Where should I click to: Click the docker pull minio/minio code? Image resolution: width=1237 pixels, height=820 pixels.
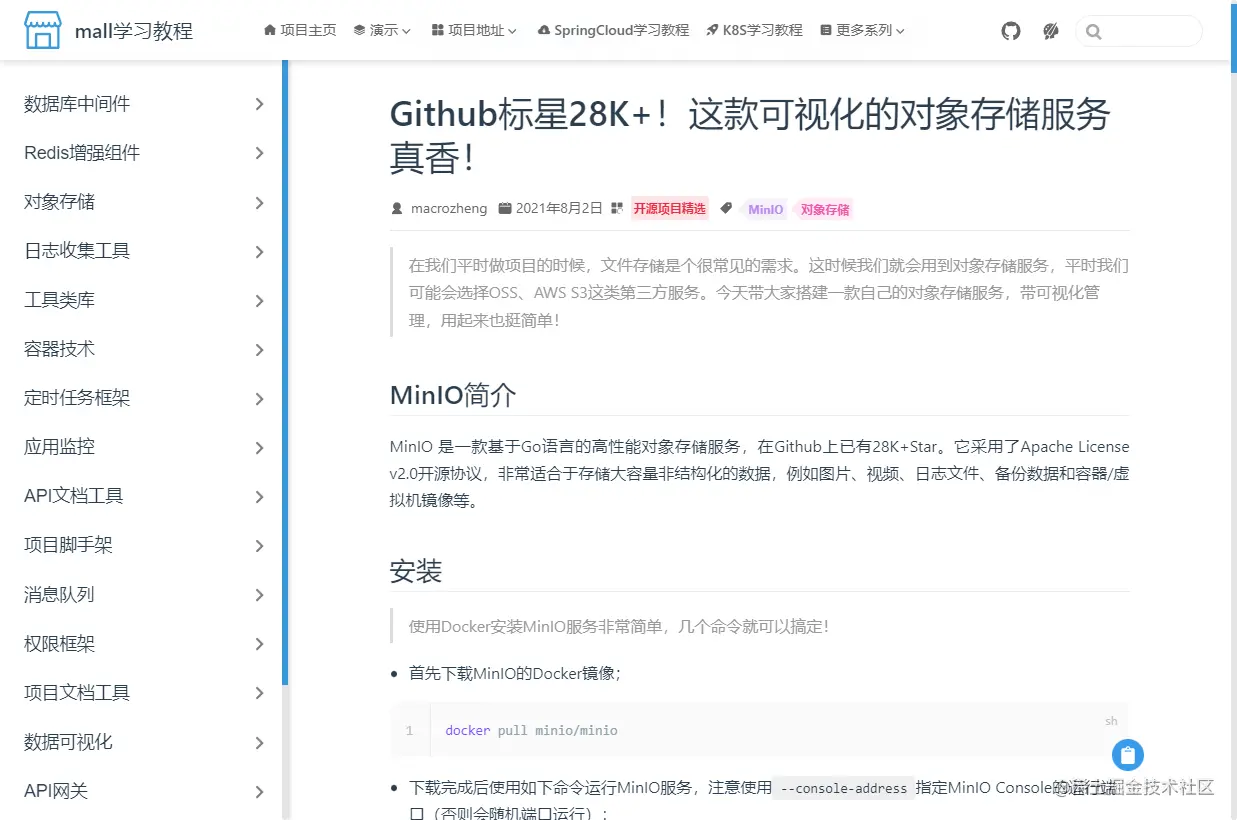531,730
